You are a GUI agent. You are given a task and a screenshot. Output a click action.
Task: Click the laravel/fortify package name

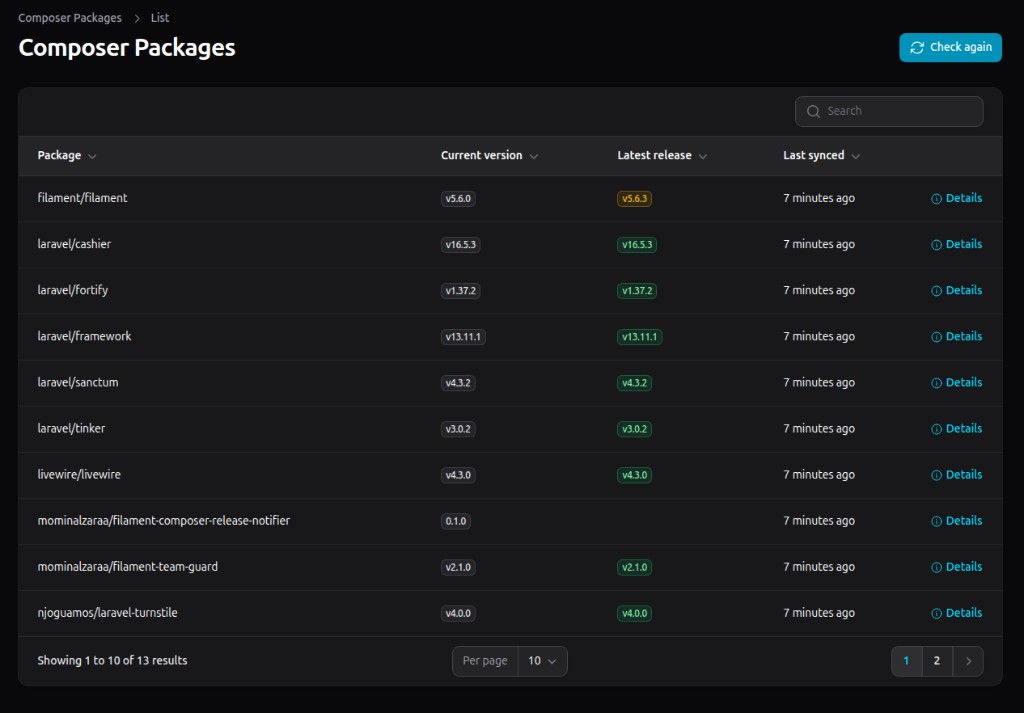click(x=72, y=290)
